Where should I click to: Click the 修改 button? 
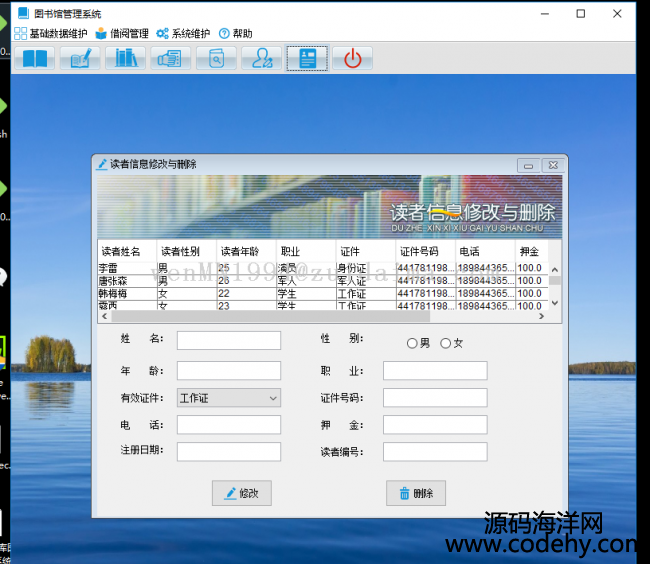[x=242, y=493]
